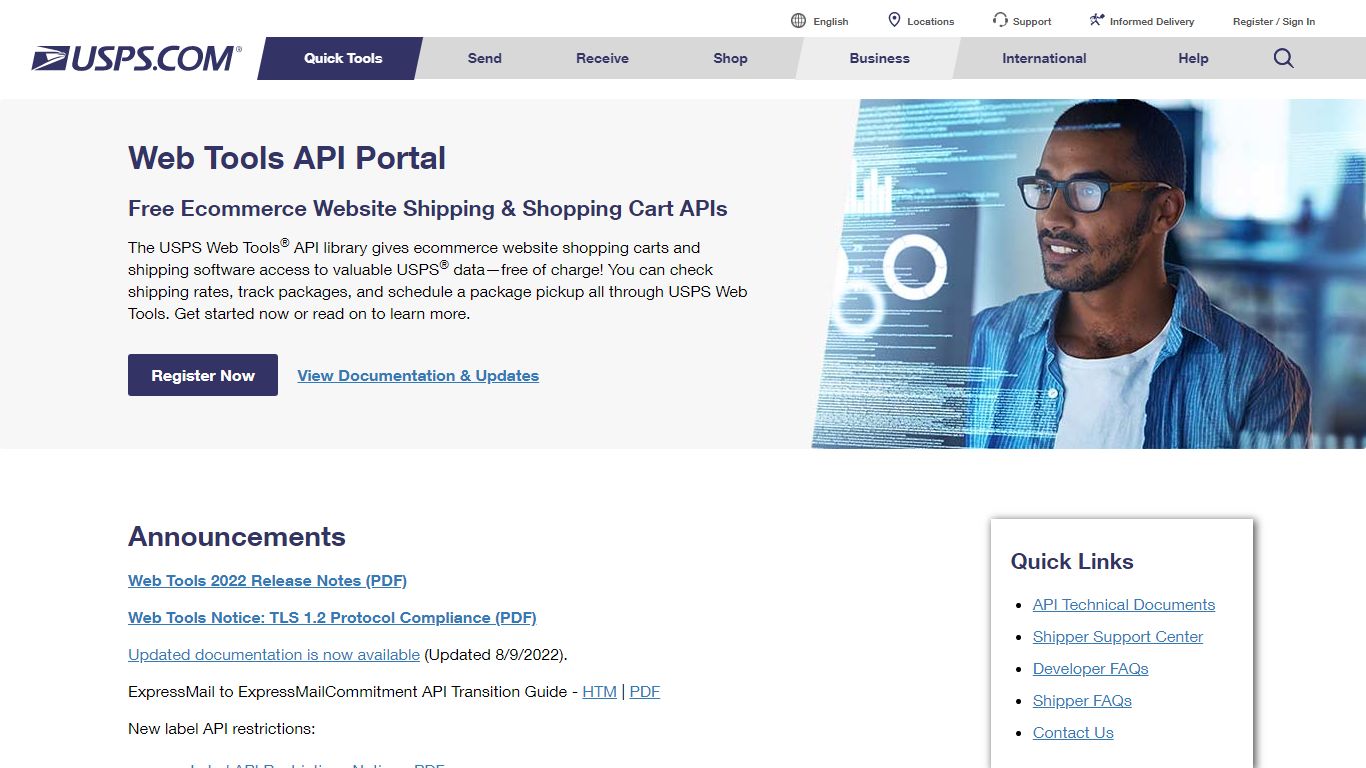Click the USPS.com eagle logo

pyautogui.click(x=136, y=58)
